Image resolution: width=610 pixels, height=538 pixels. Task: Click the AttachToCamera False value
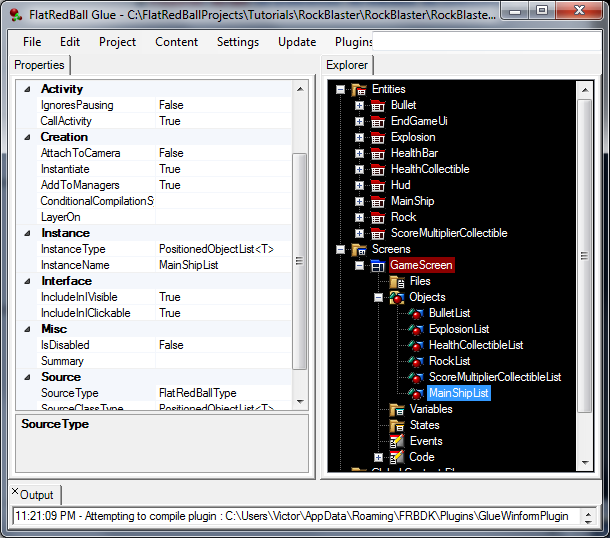[223, 153]
